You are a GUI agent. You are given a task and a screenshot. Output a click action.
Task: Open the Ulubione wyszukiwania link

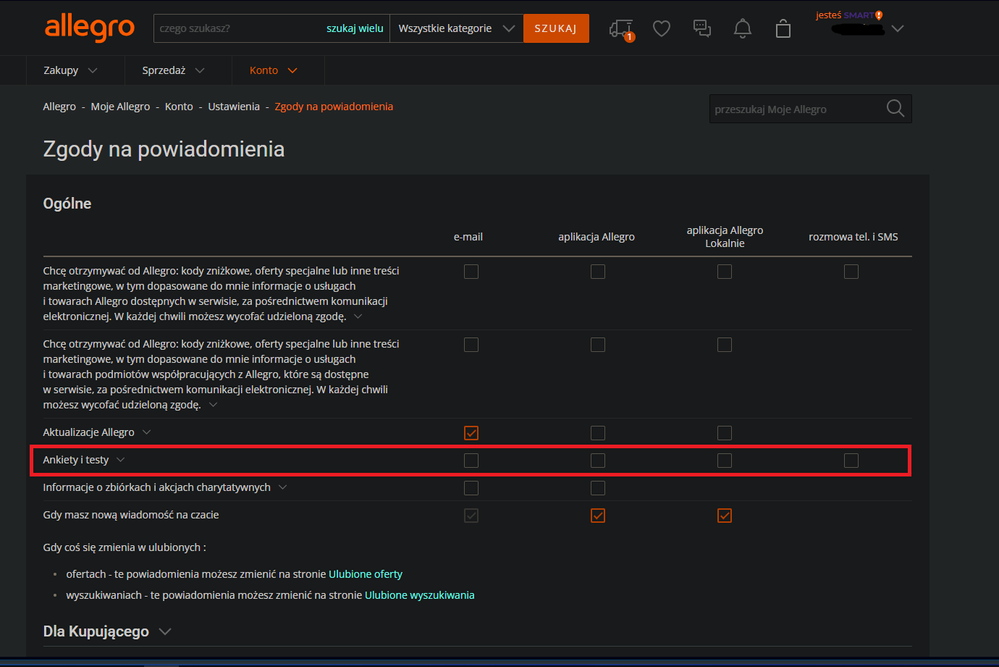pyautogui.click(x=419, y=595)
